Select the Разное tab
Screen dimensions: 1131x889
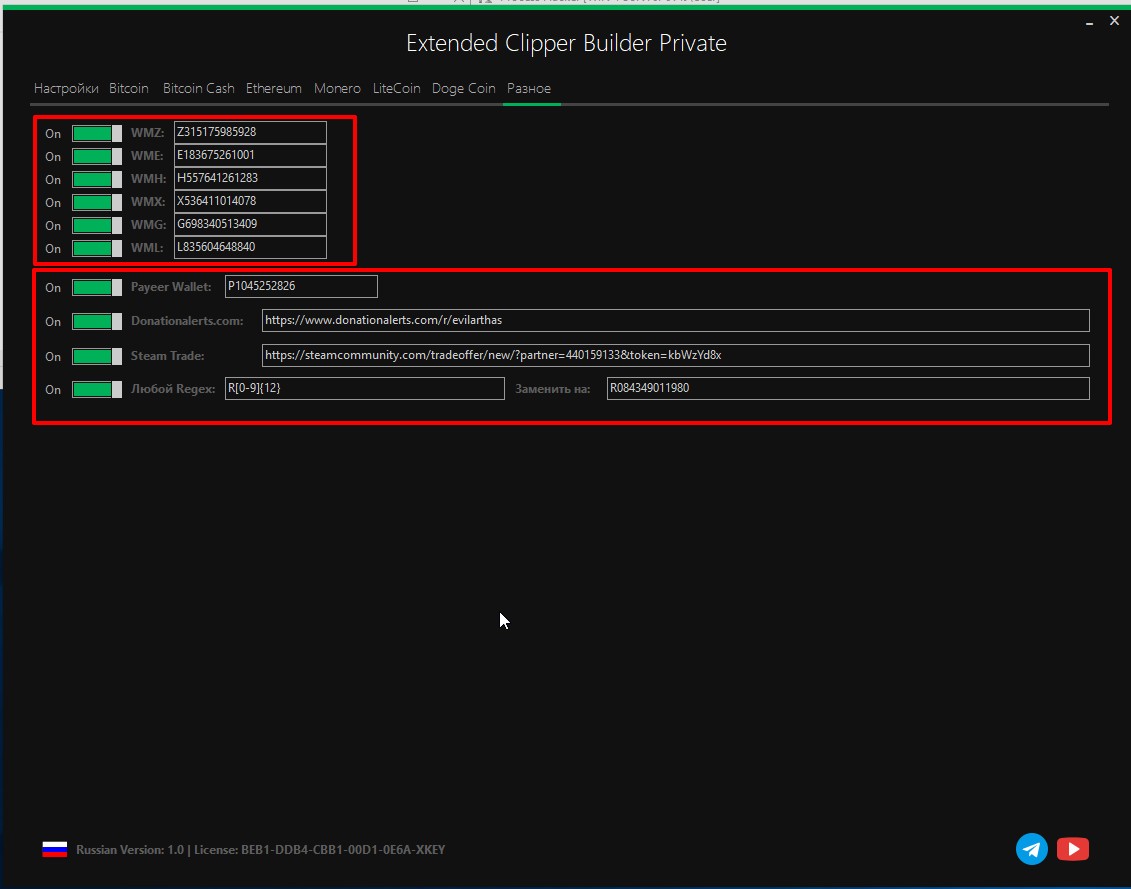coord(529,89)
